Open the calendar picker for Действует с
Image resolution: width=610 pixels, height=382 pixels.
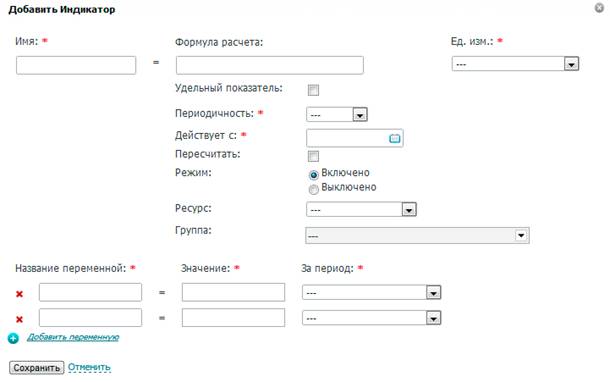[394, 138]
